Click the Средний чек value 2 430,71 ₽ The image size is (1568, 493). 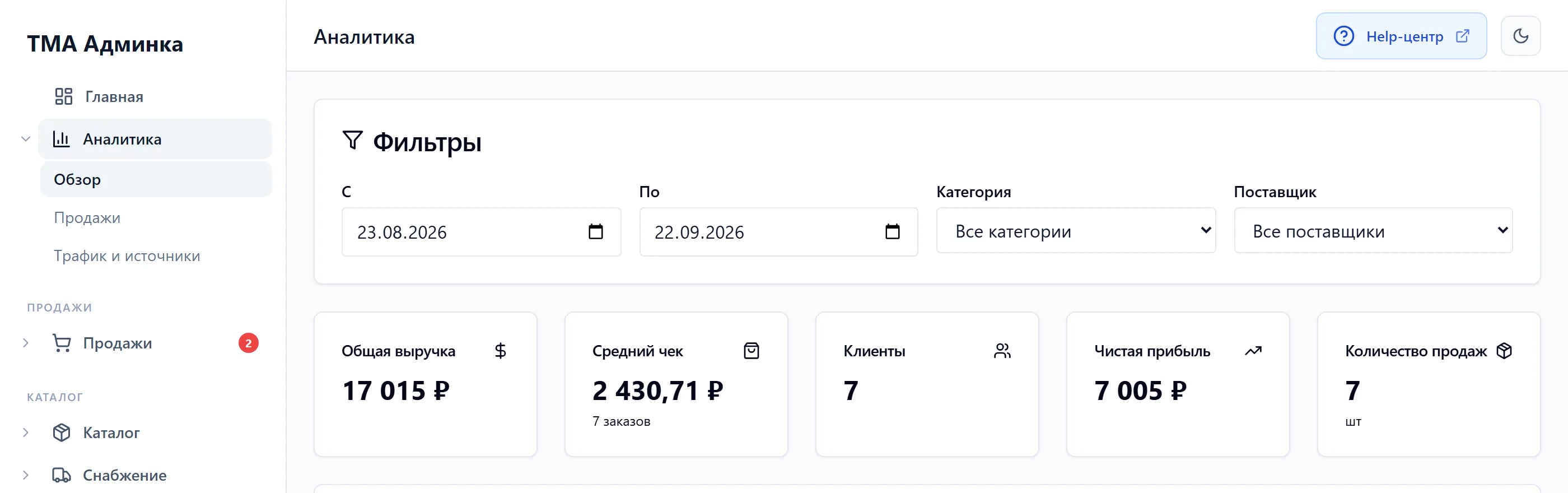tap(658, 390)
